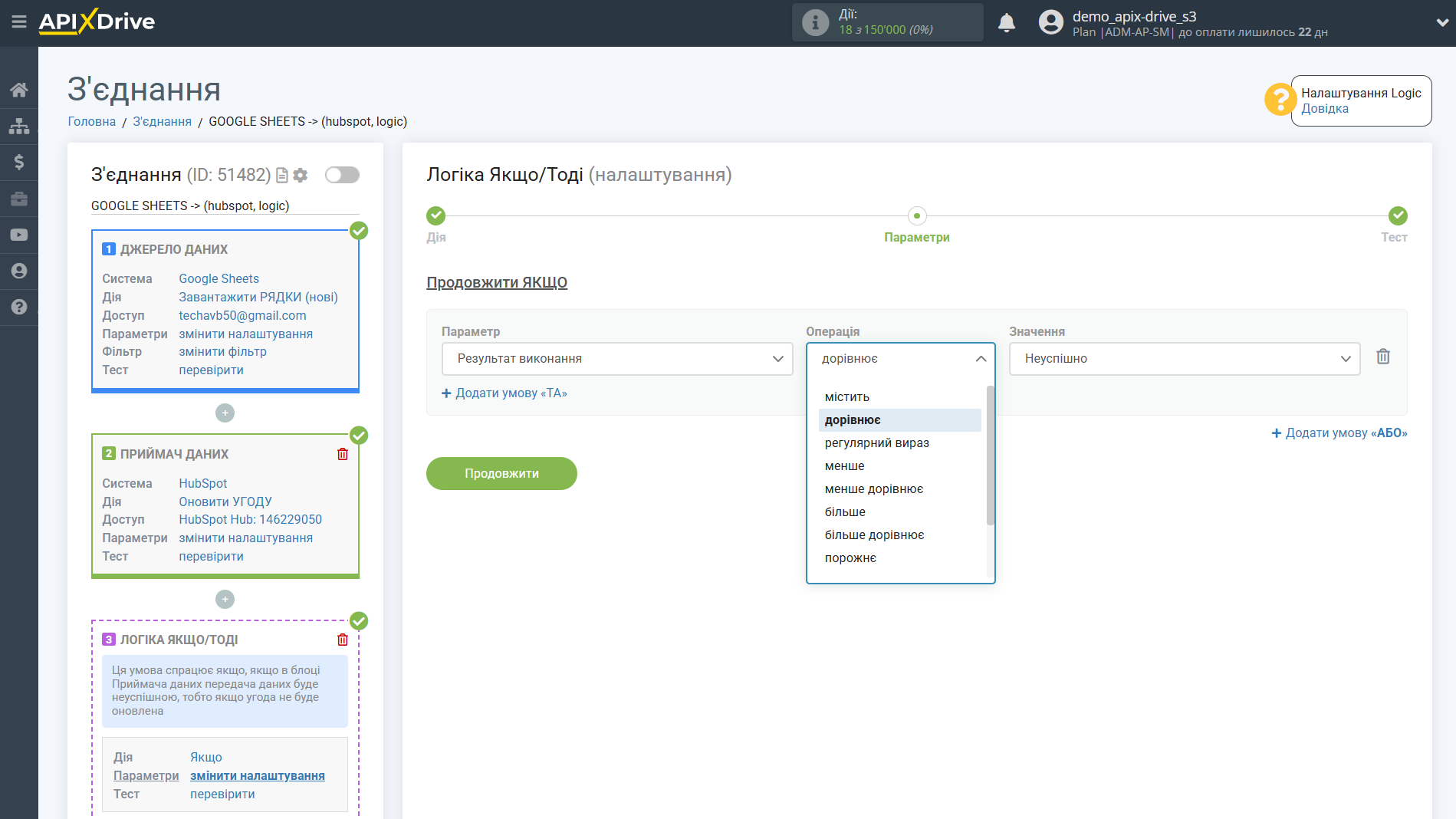Open the billing dollar icon in sidebar

19,162
